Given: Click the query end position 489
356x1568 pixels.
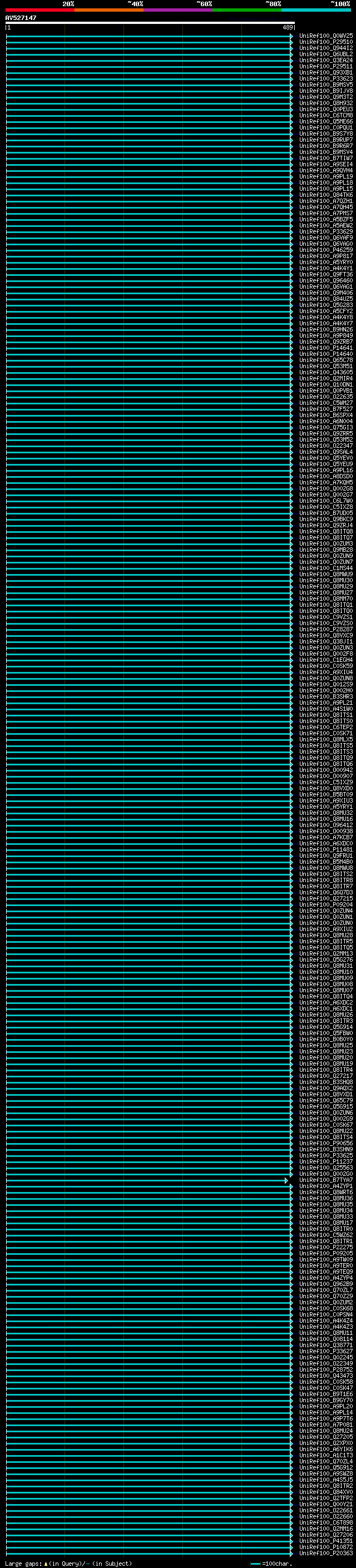Looking at the screenshot, I should [288, 27].
